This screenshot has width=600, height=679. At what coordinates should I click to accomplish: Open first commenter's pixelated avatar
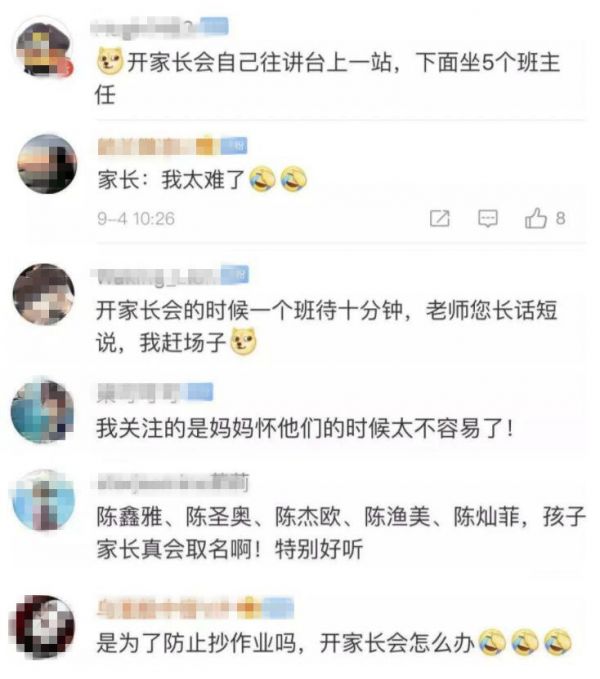43,50
